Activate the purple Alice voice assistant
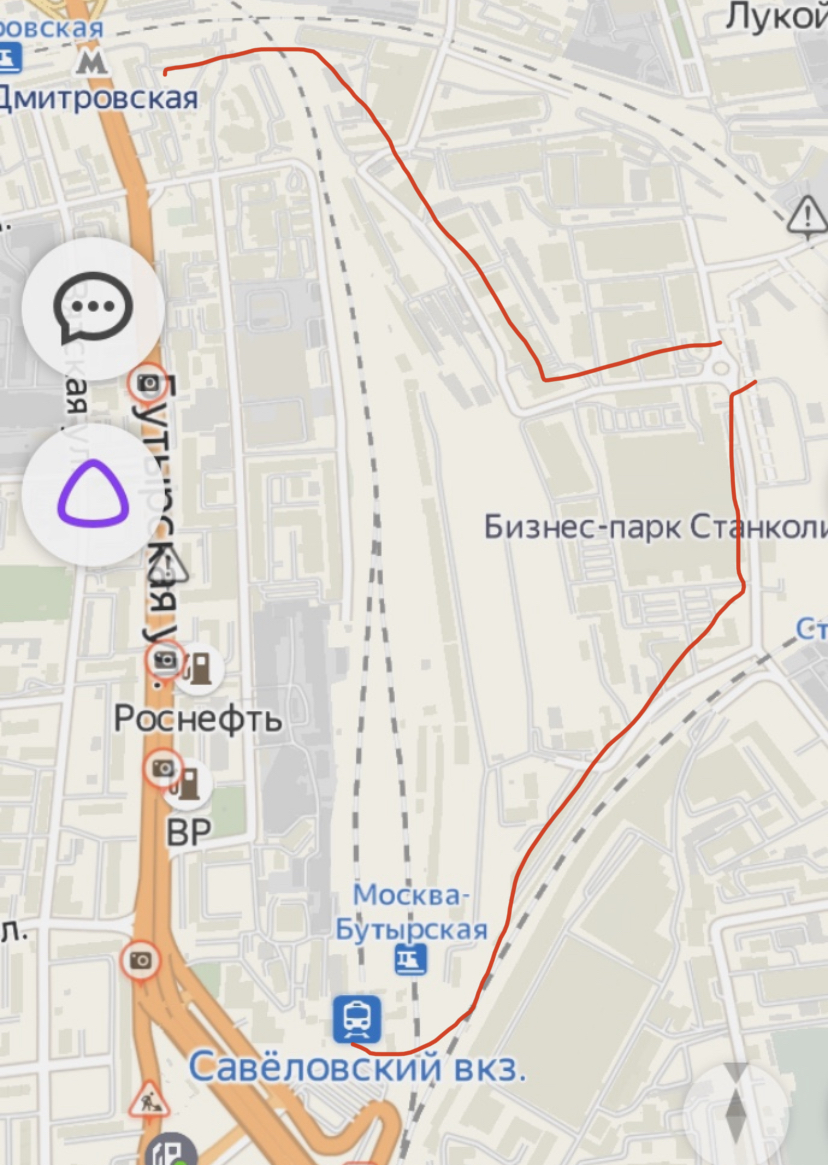Image resolution: width=828 pixels, height=1165 pixels. click(x=93, y=494)
